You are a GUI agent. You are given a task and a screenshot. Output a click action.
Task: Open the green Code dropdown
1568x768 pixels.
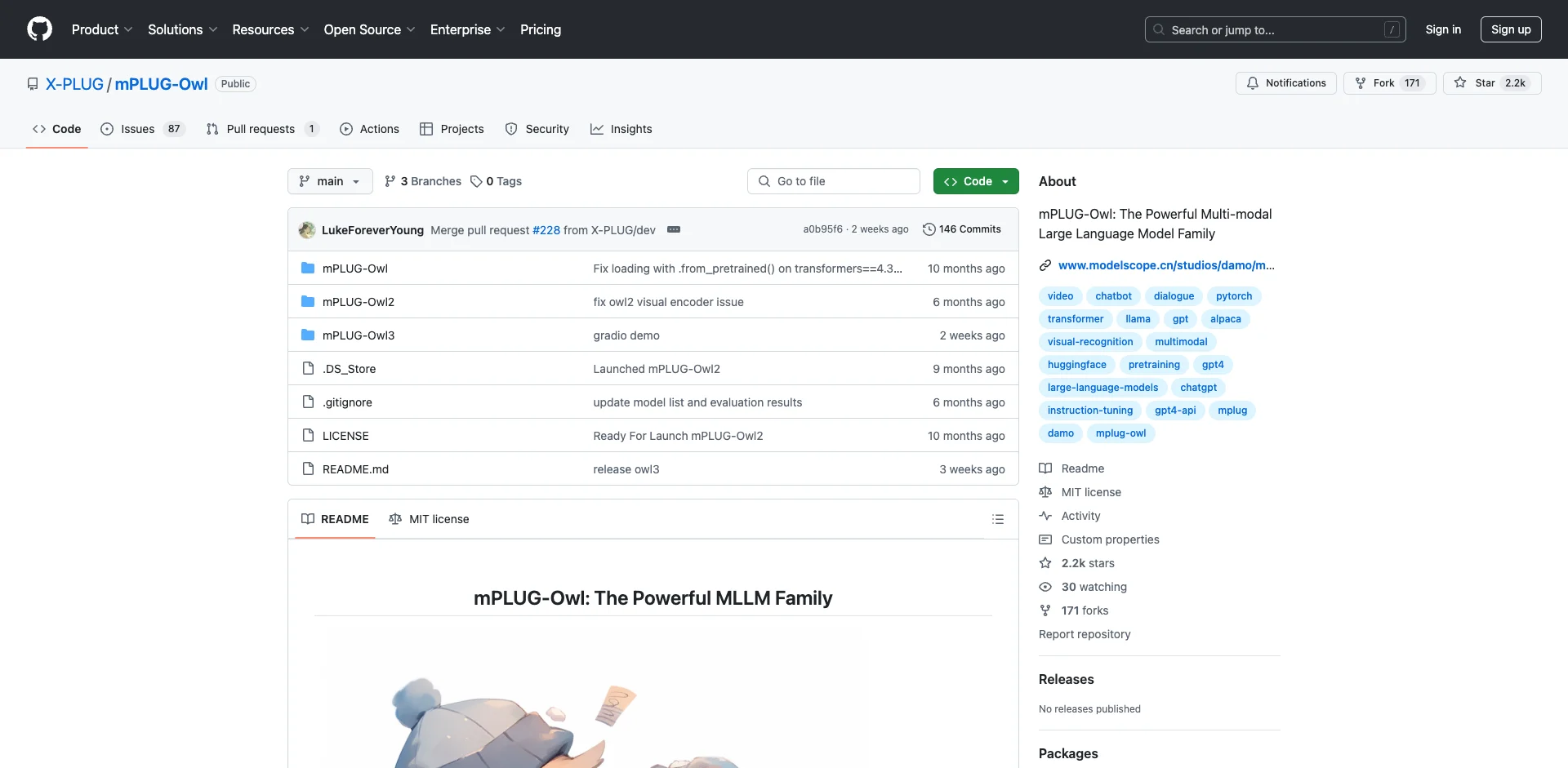[976, 181]
